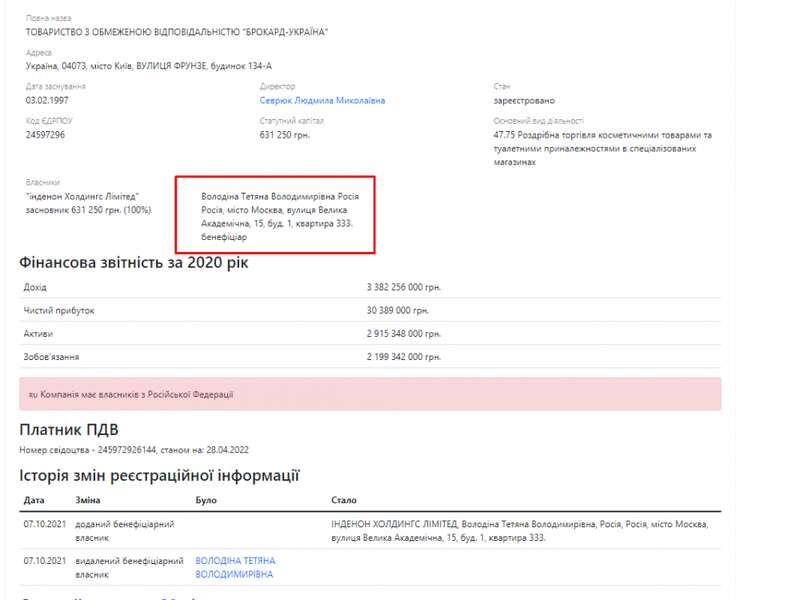The image size is (800, 600).
Task: Click the status value 'зареєстровано'
Action: 523,101
